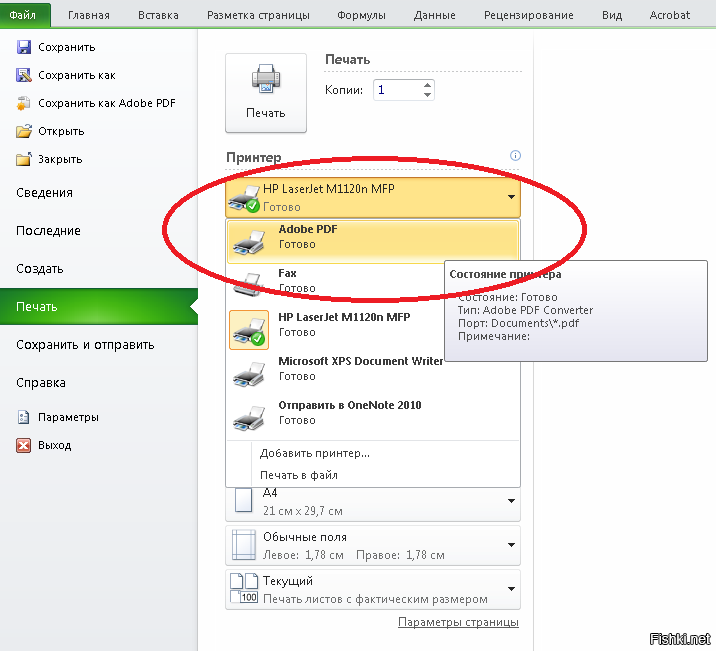Open the Текущий scaling dropdown
Image resolution: width=716 pixels, height=651 pixels.
511,589
